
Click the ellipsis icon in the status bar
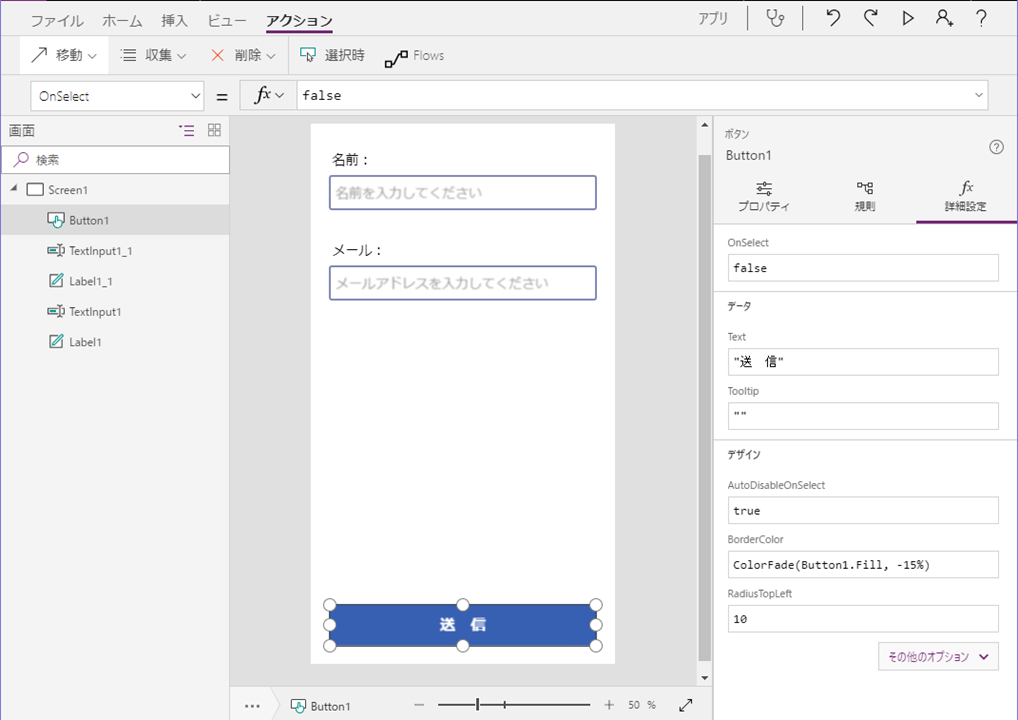click(253, 704)
